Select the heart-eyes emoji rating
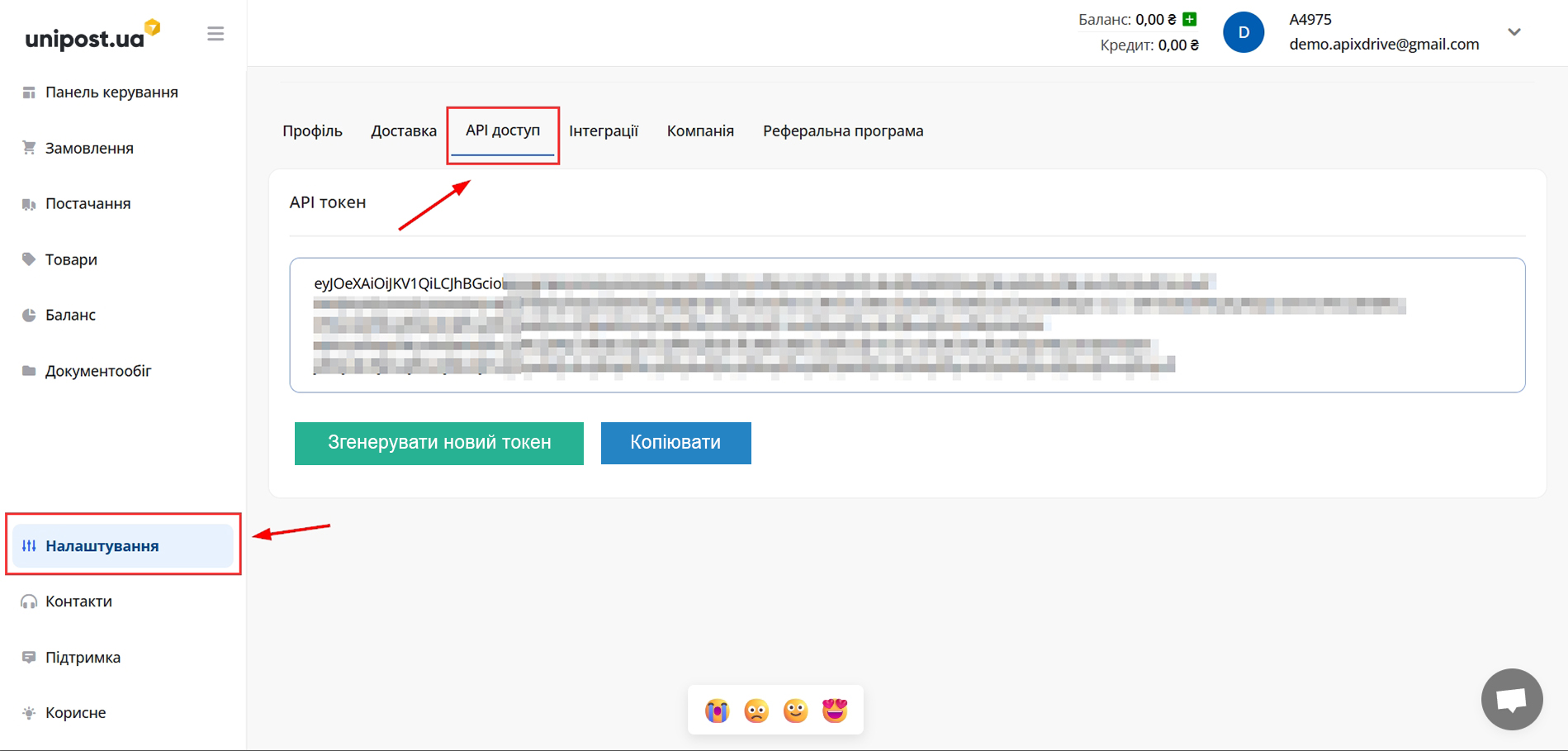Screen dimensions: 1568x751 point(835,711)
